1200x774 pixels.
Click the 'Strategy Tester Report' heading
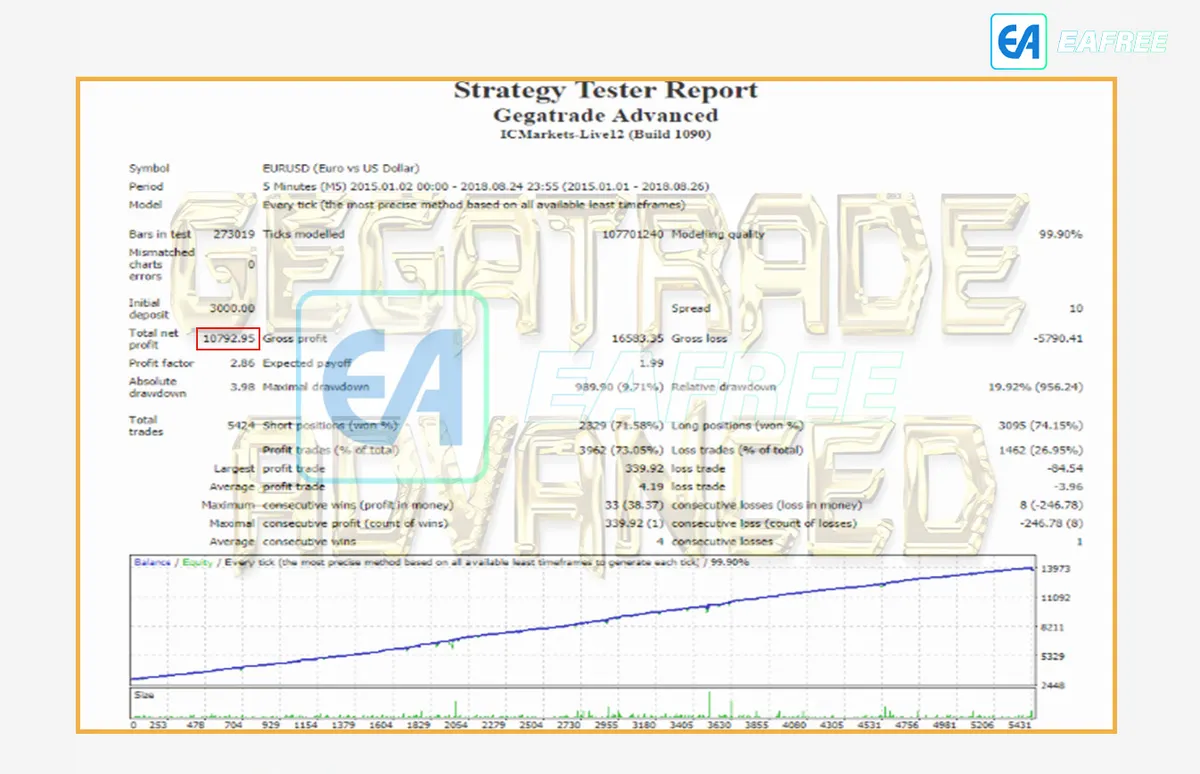pyautogui.click(x=606, y=90)
